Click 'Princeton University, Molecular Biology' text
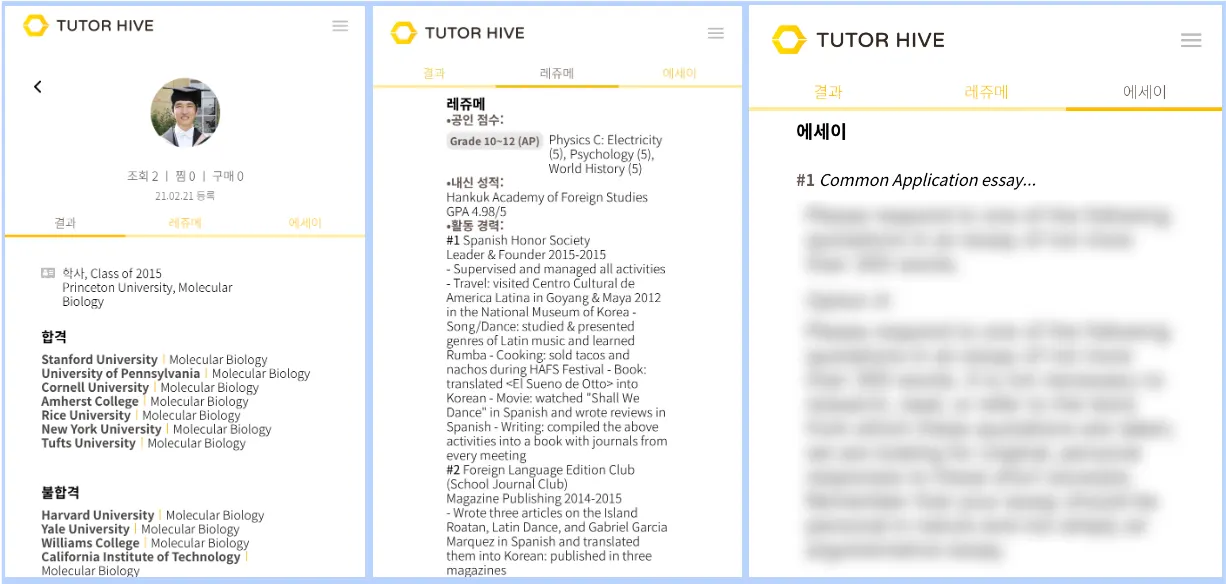 147,294
